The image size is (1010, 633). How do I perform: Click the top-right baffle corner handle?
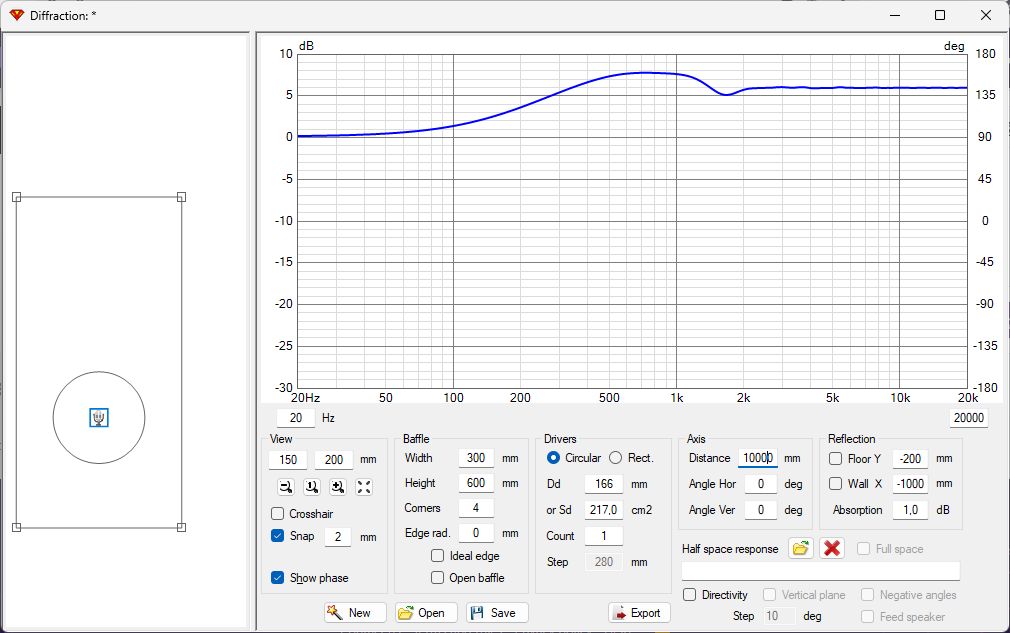(x=182, y=197)
